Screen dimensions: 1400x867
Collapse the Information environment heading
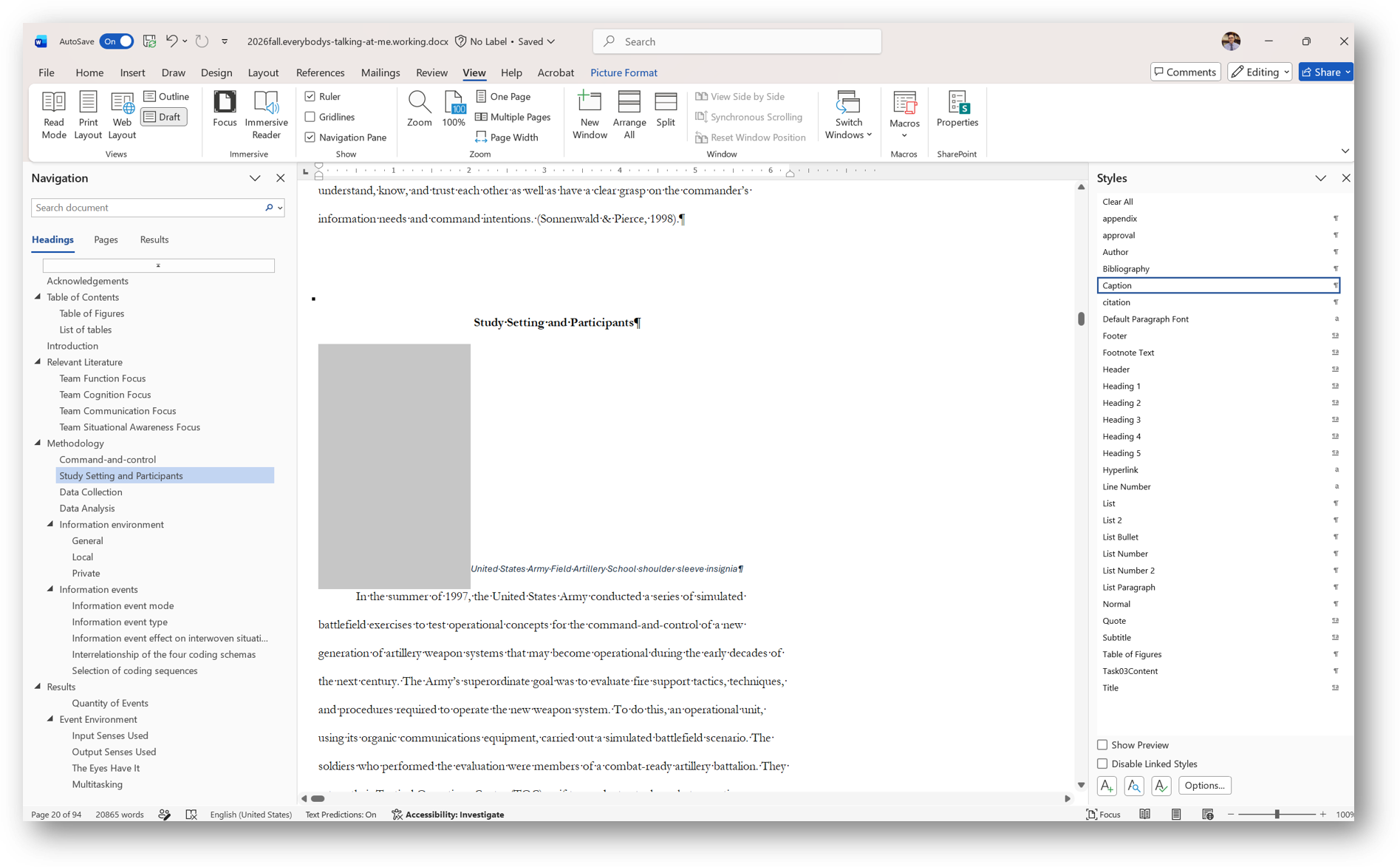[x=50, y=525]
